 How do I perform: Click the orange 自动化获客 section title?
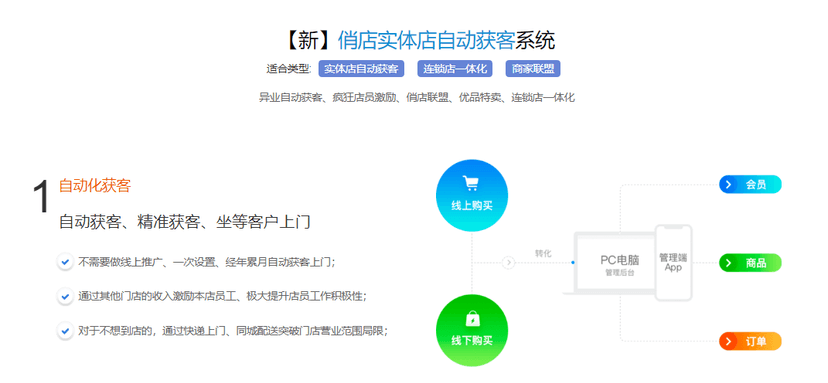(x=95, y=185)
